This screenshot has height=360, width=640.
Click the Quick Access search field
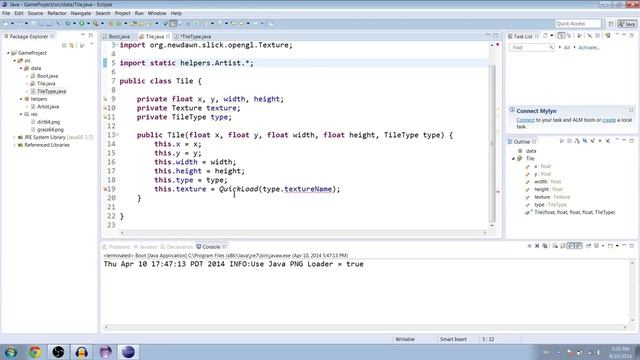(578, 24)
